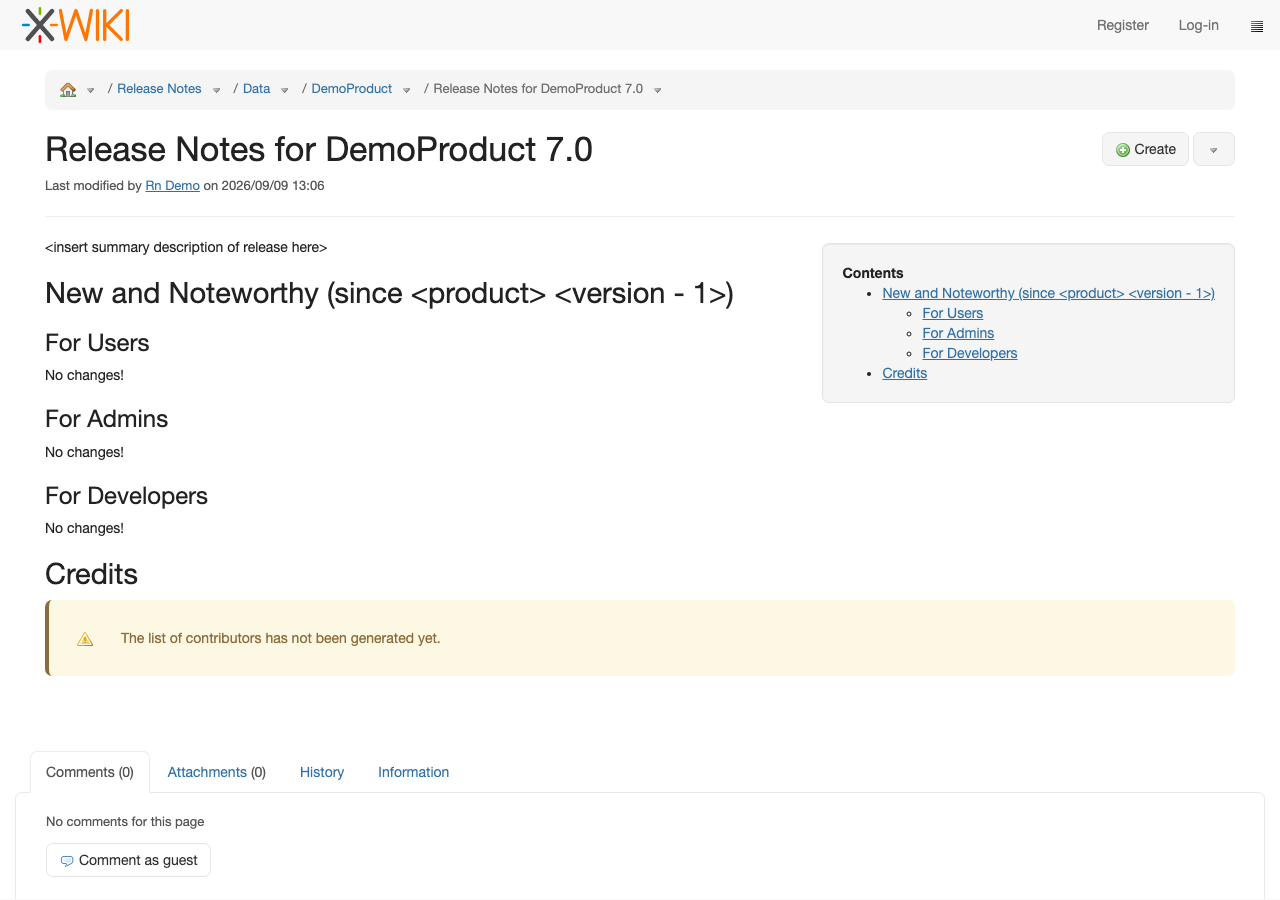Jump to Credits in Contents box
This screenshot has height=900, width=1280.
point(904,373)
